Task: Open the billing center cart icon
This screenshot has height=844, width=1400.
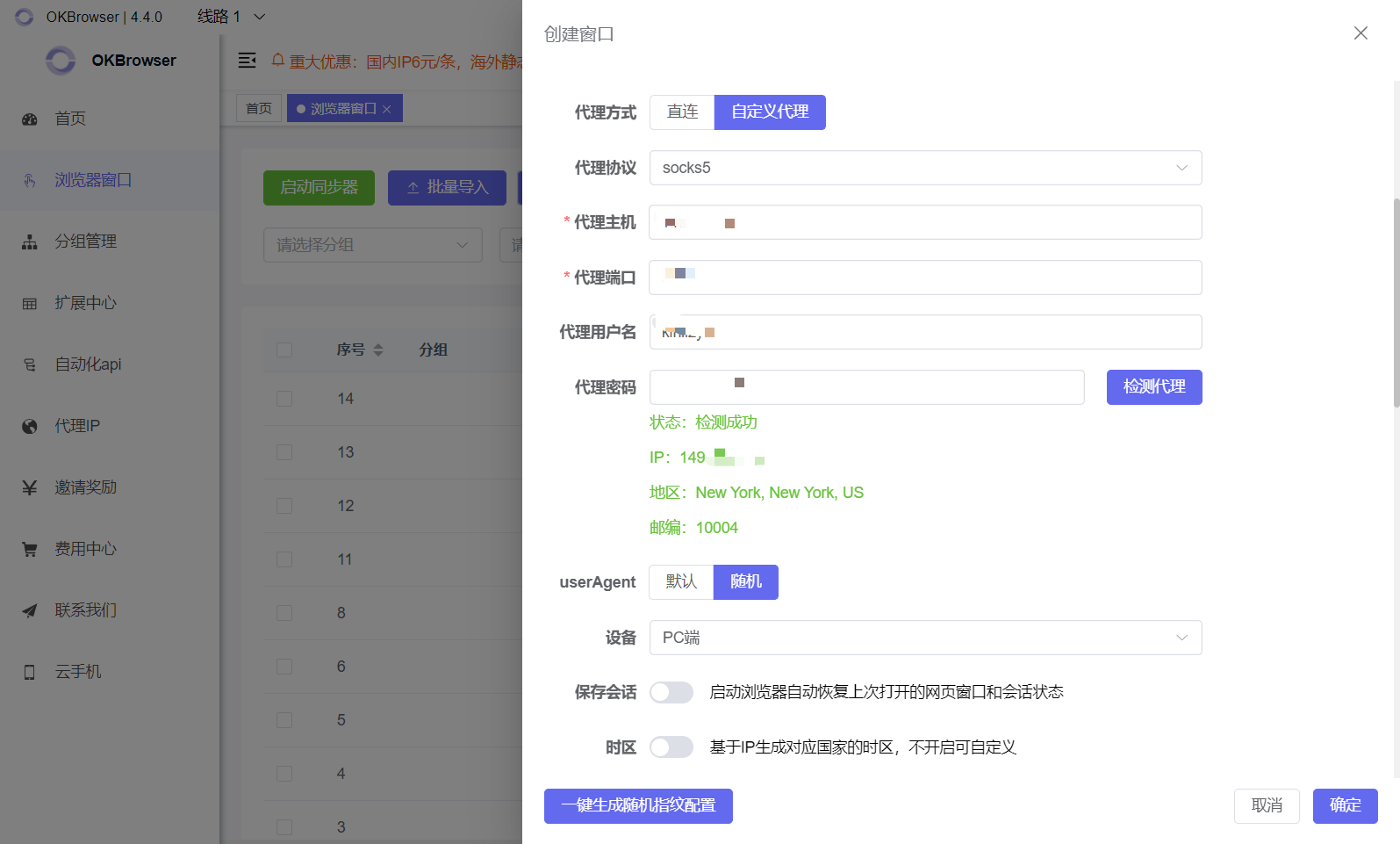Action: point(30,550)
